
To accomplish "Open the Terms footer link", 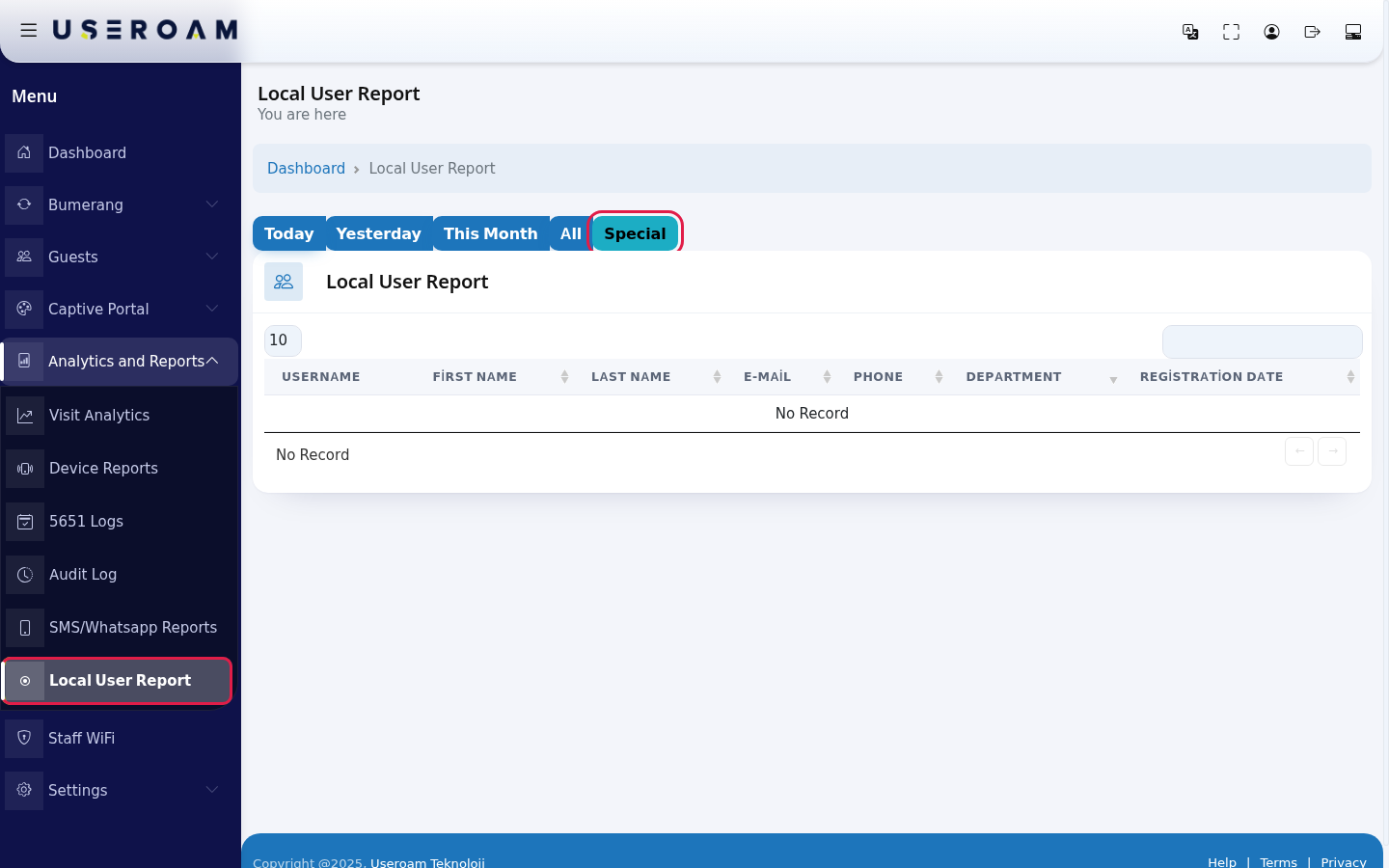I will coord(1278,861).
